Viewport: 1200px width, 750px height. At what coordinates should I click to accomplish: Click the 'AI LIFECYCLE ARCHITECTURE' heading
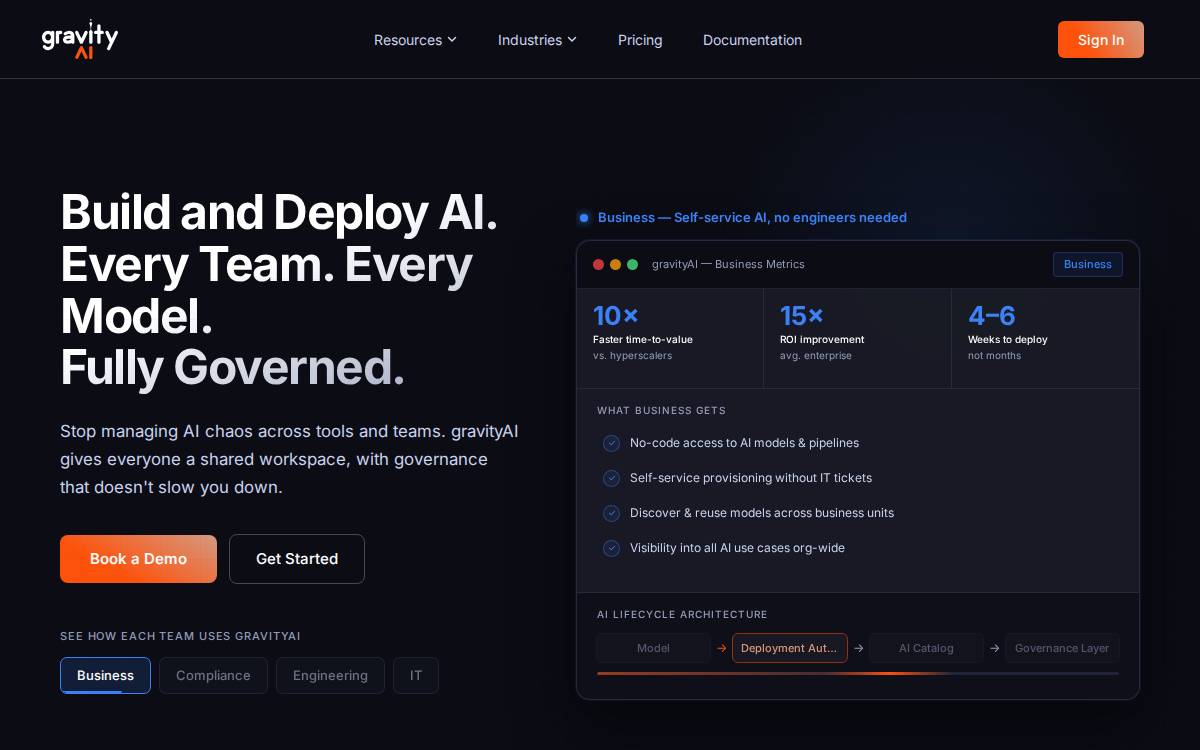[x=682, y=614]
